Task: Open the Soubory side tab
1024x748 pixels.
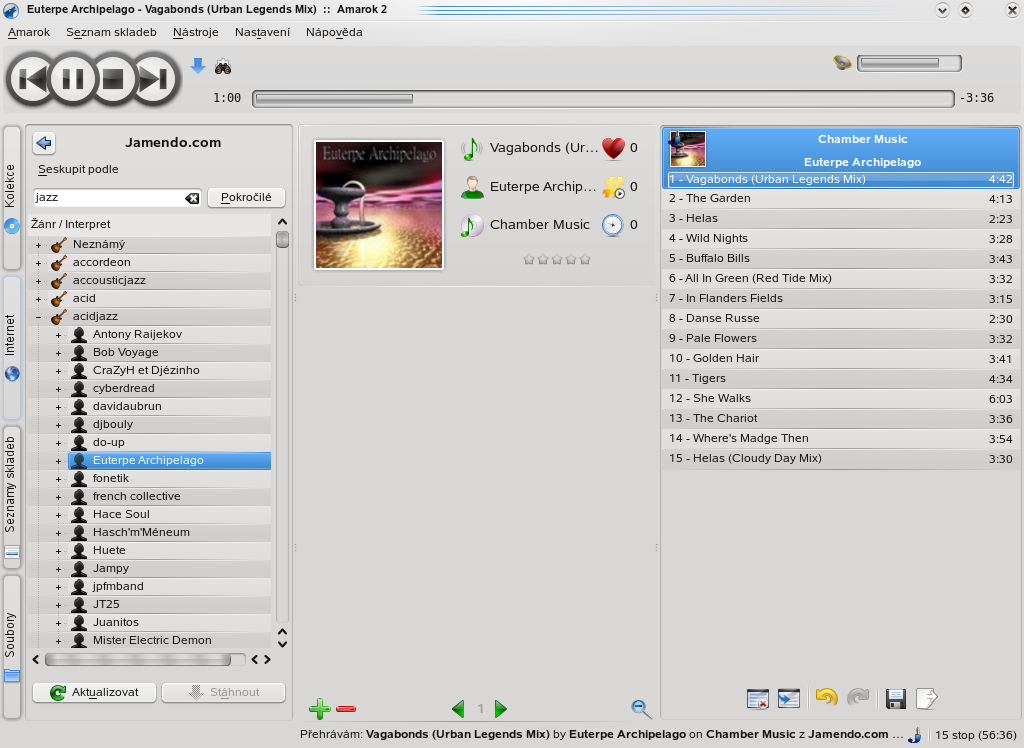Action: coord(12,647)
